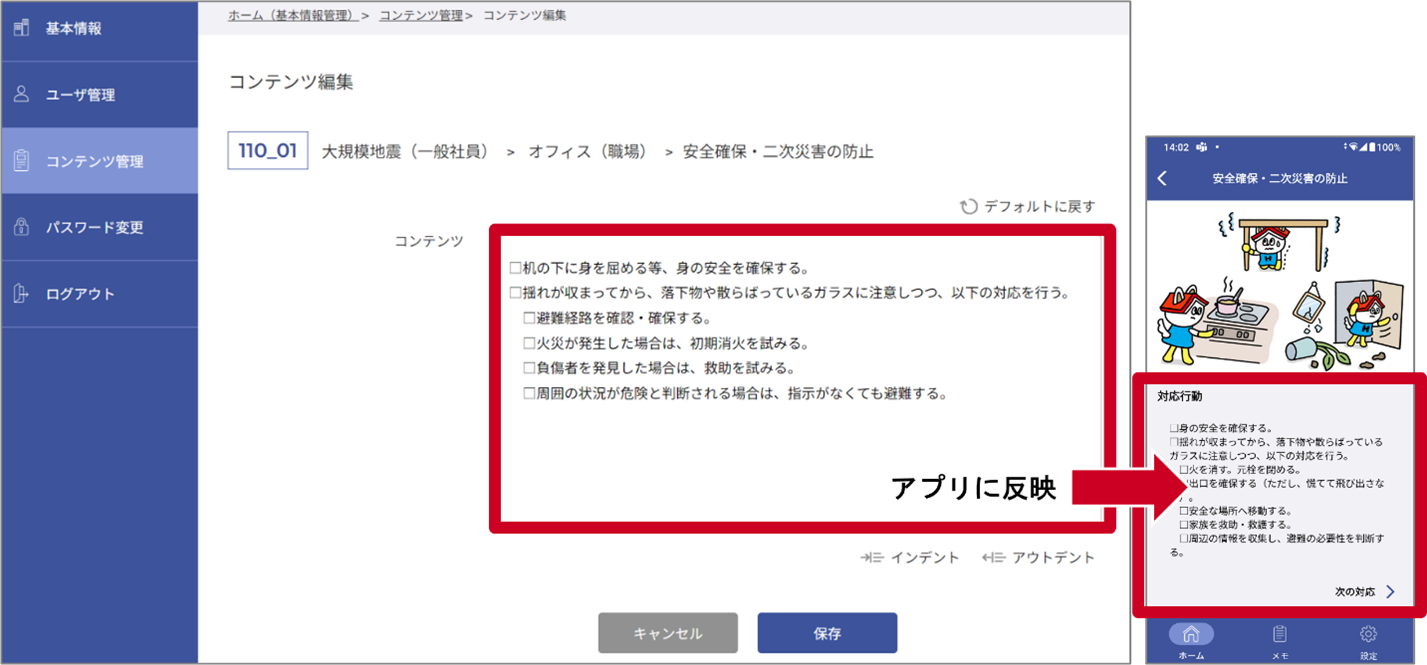Click the 基本情報 sidebar icon

(x=22, y=28)
